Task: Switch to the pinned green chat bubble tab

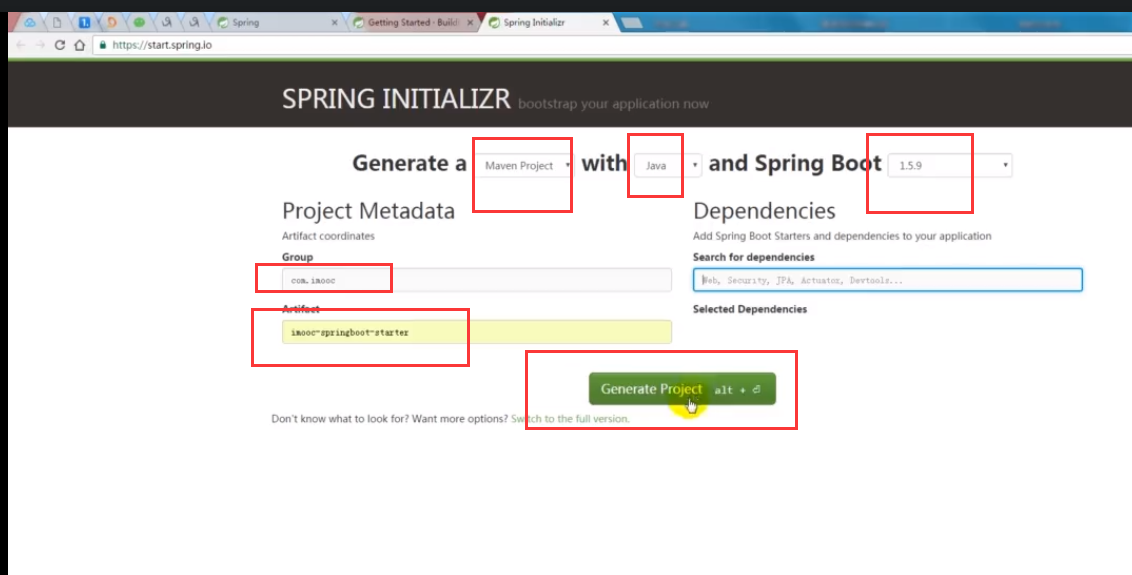Action: [x=139, y=22]
